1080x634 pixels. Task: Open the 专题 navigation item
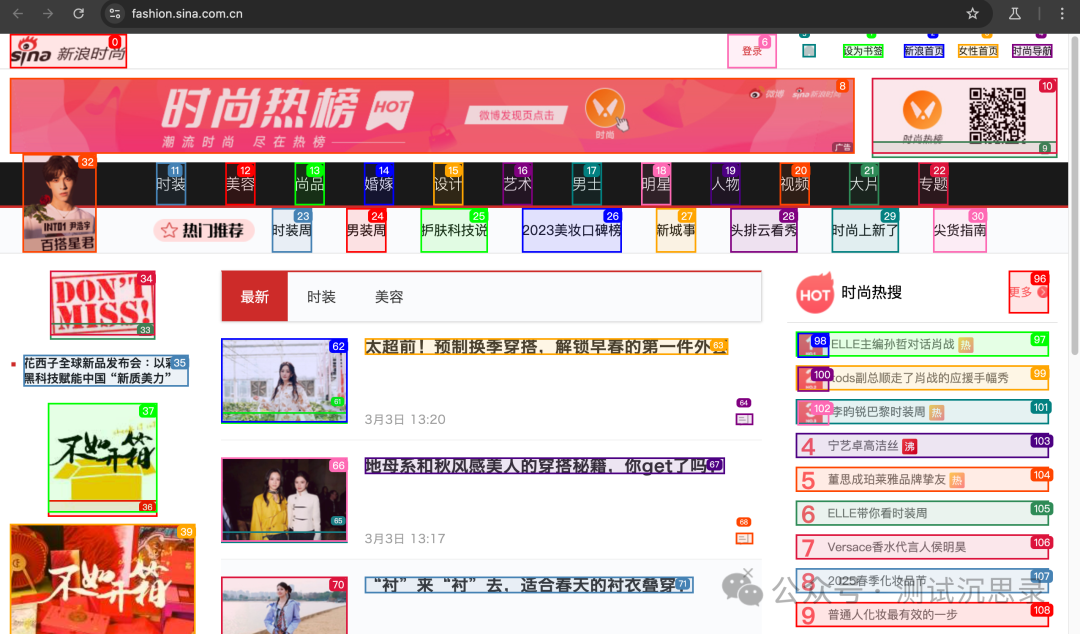click(933, 184)
